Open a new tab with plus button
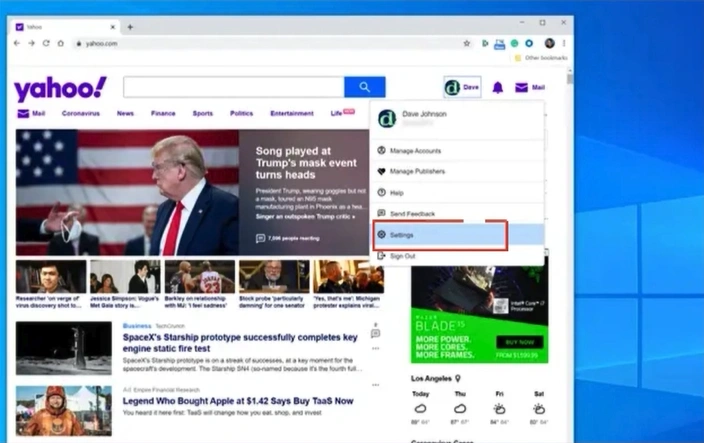This screenshot has height=443, width=704. pos(130,27)
